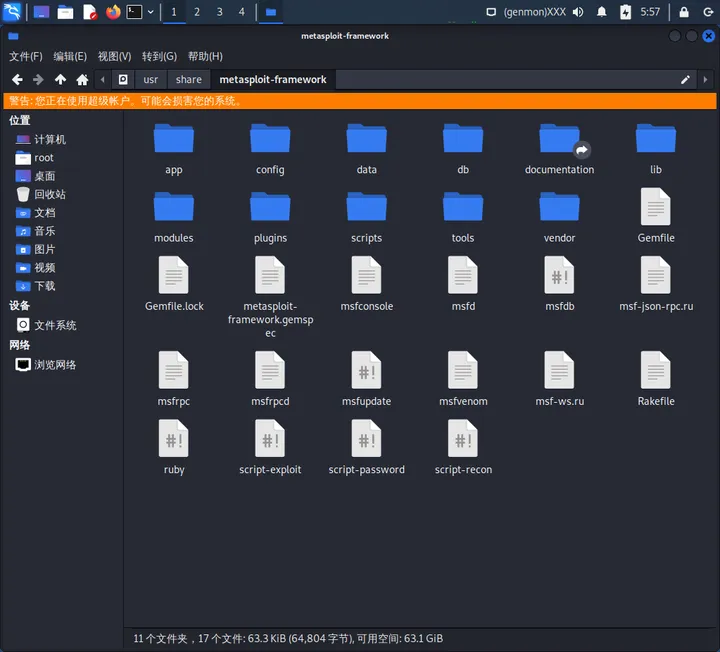The image size is (720, 652).
Task: Open home directory via house icon
Action: point(82,79)
